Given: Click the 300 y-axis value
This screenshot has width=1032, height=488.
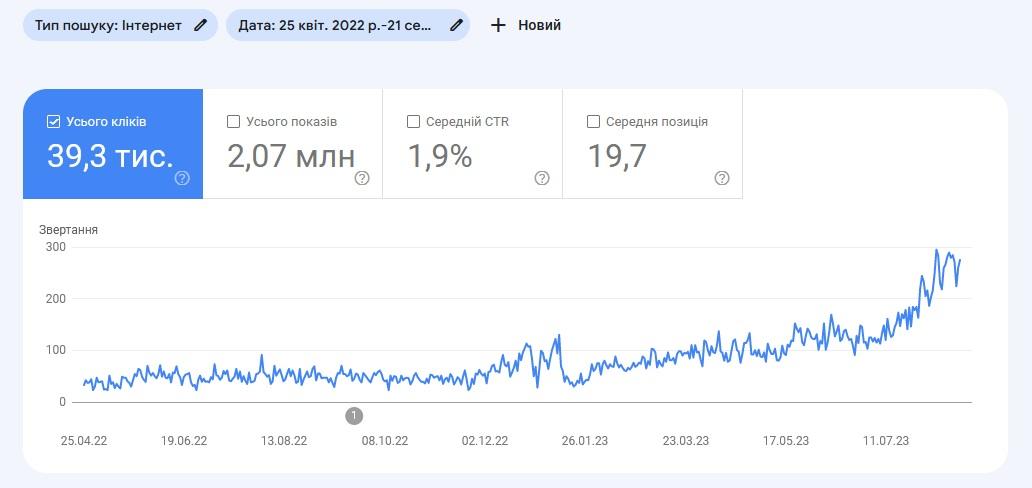Looking at the screenshot, I should coord(58,247).
